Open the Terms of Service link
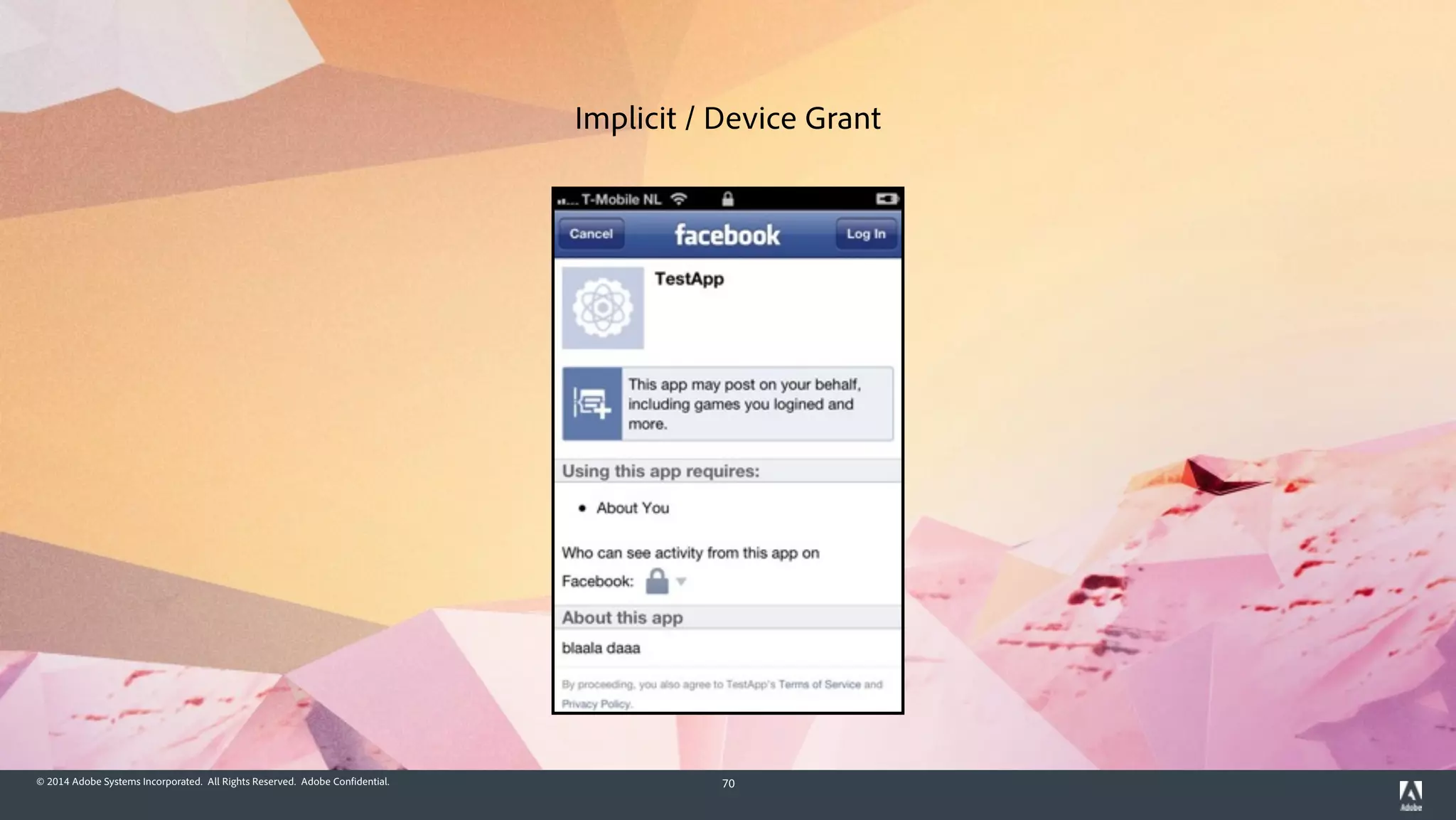This screenshot has height=820, width=1456. click(x=819, y=684)
